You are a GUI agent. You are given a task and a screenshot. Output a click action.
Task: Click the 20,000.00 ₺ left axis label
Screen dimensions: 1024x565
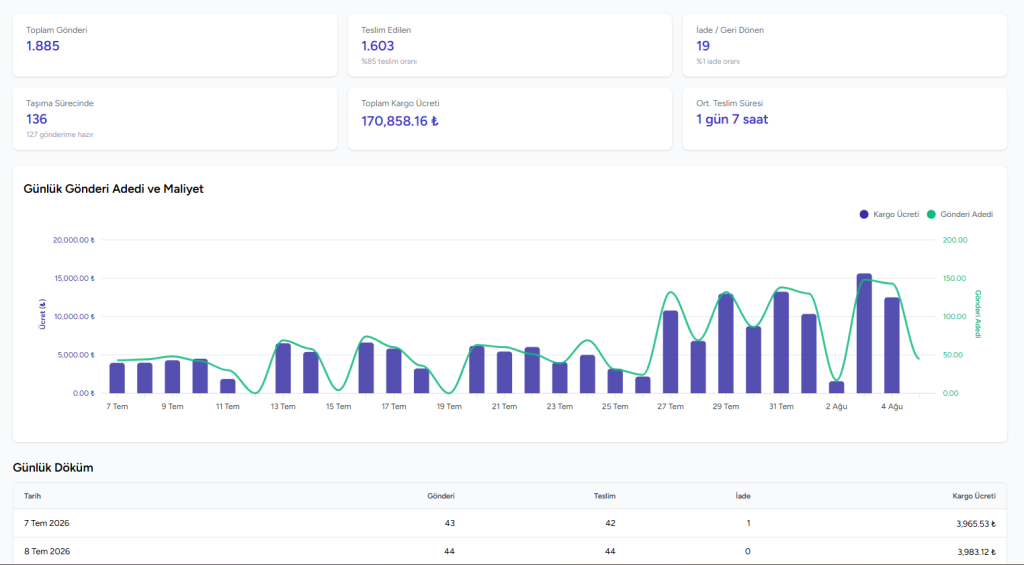(x=74, y=240)
